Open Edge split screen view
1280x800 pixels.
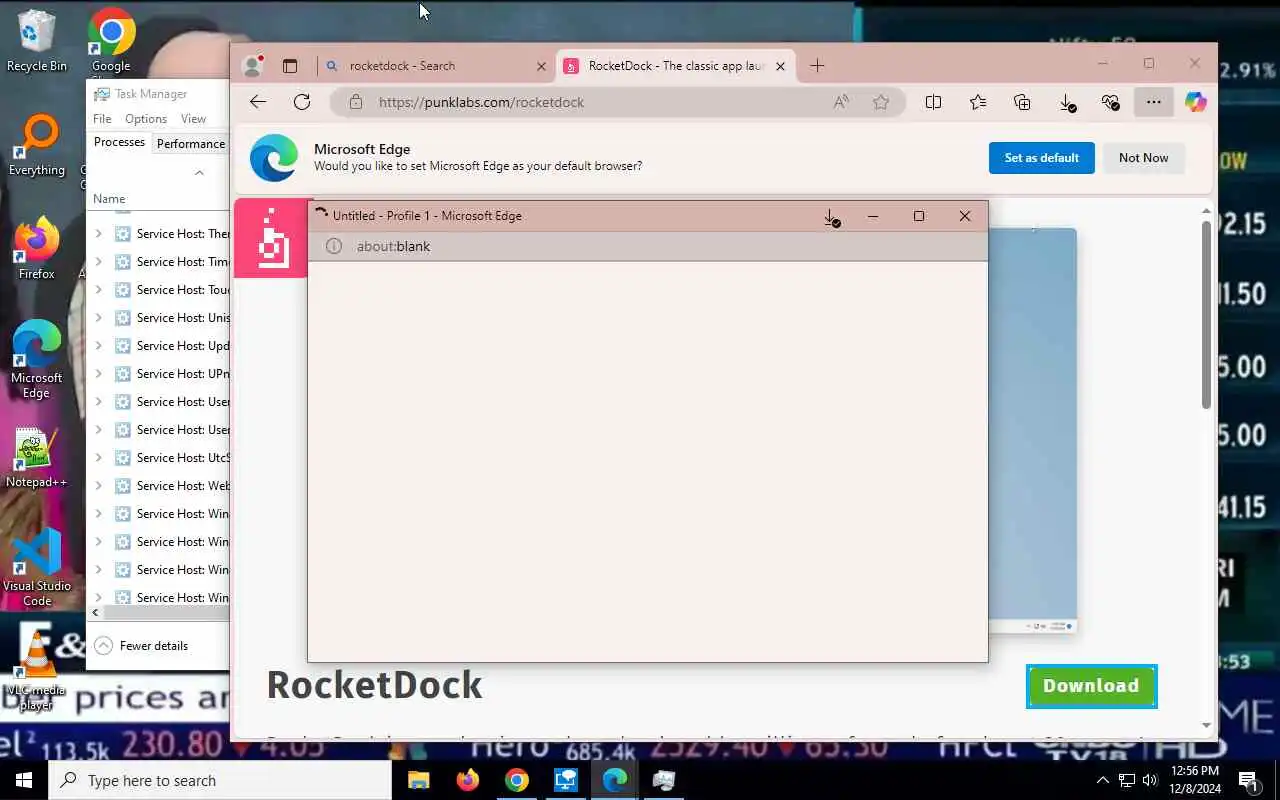[933, 102]
